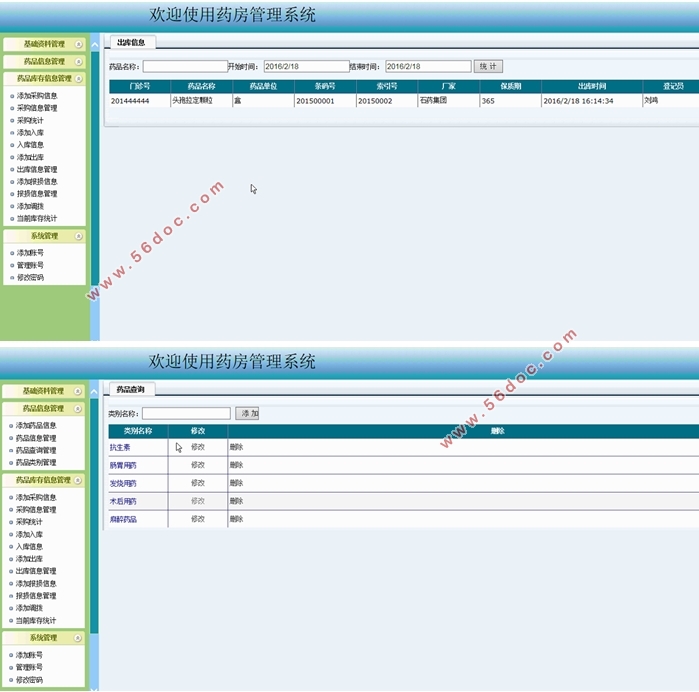Open 采购信息管理 on 出库信息 screen sidebar
The image size is (699, 692).
37,108
